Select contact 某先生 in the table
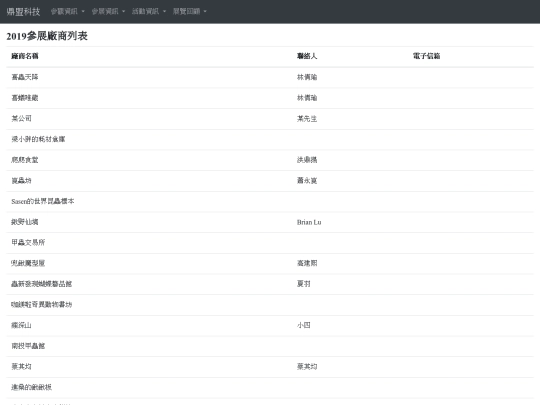540x405 pixels. 307,118
